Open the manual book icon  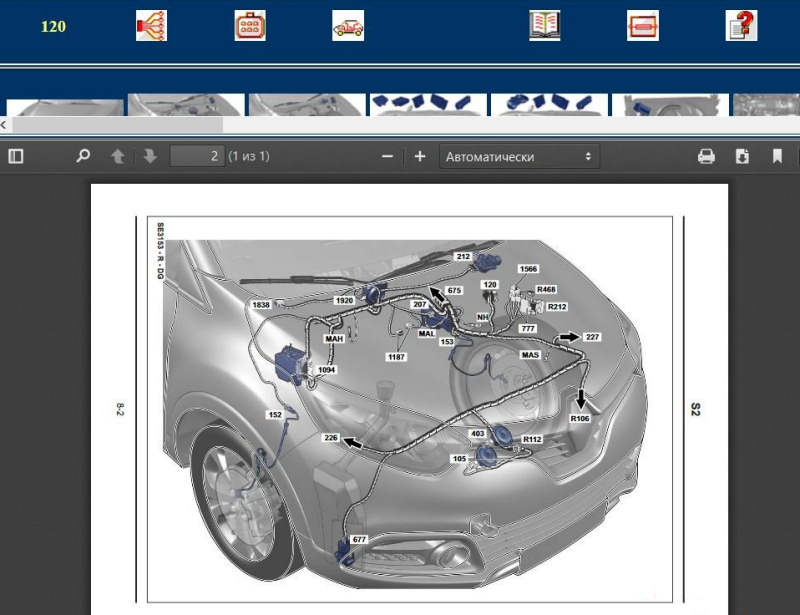point(544,26)
